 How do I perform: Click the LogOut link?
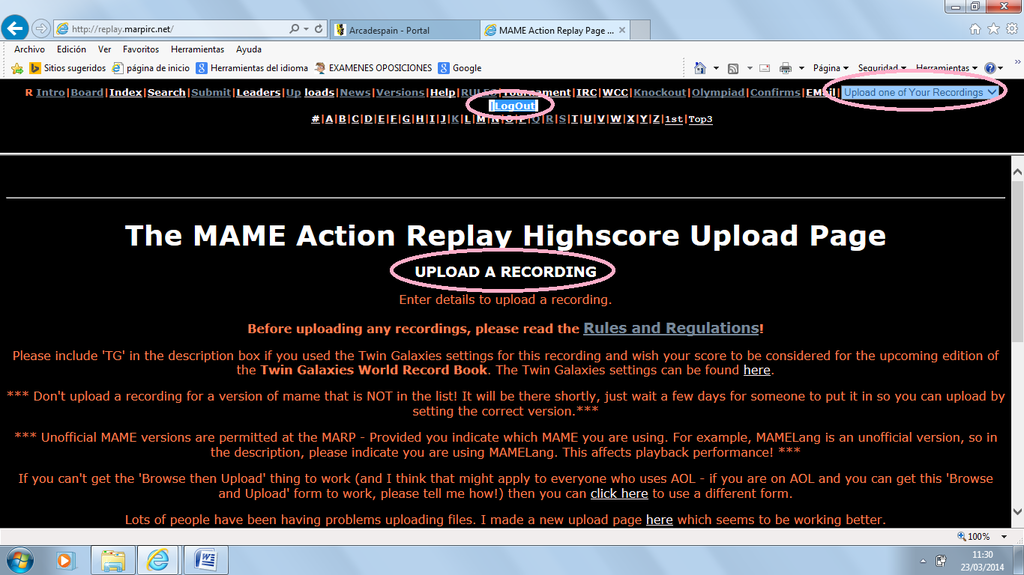(515, 106)
